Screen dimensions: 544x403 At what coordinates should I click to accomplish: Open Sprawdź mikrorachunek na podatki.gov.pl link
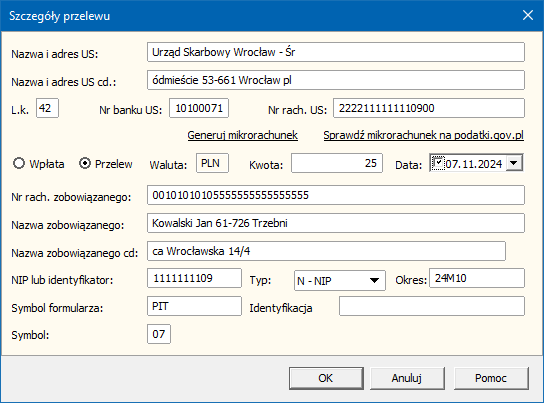click(x=424, y=135)
